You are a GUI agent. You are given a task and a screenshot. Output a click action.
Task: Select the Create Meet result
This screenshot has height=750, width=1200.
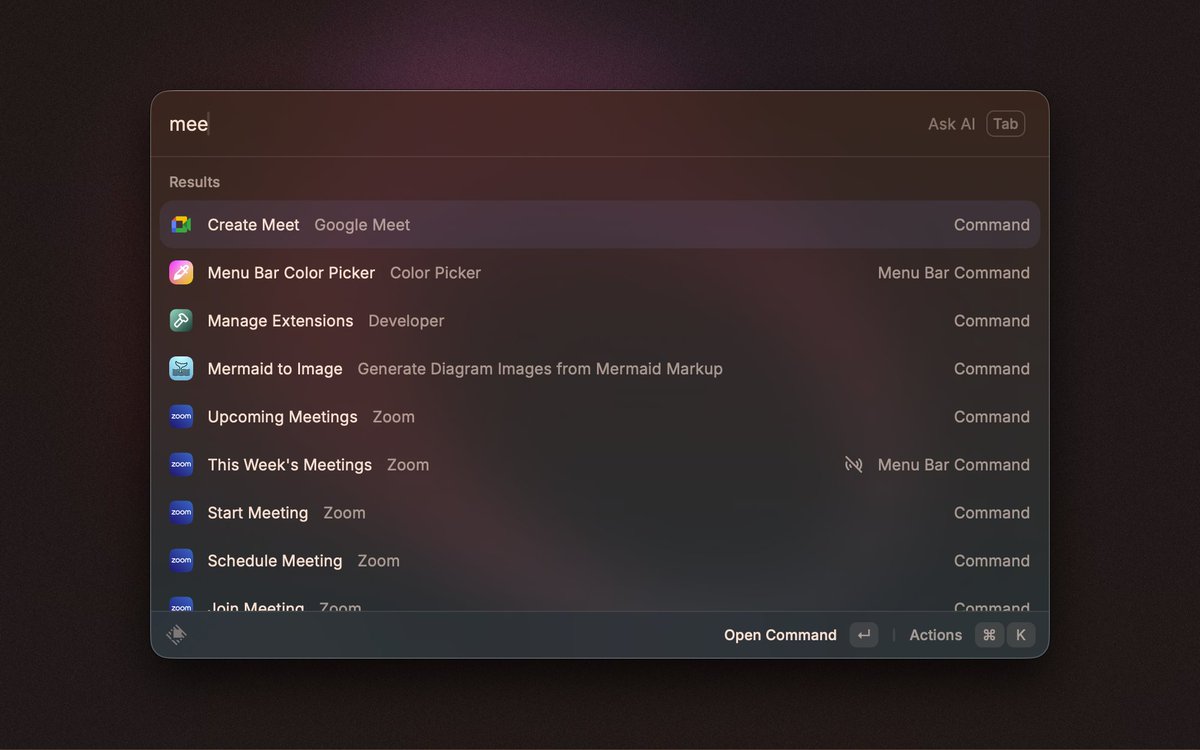[x=600, y=225]
